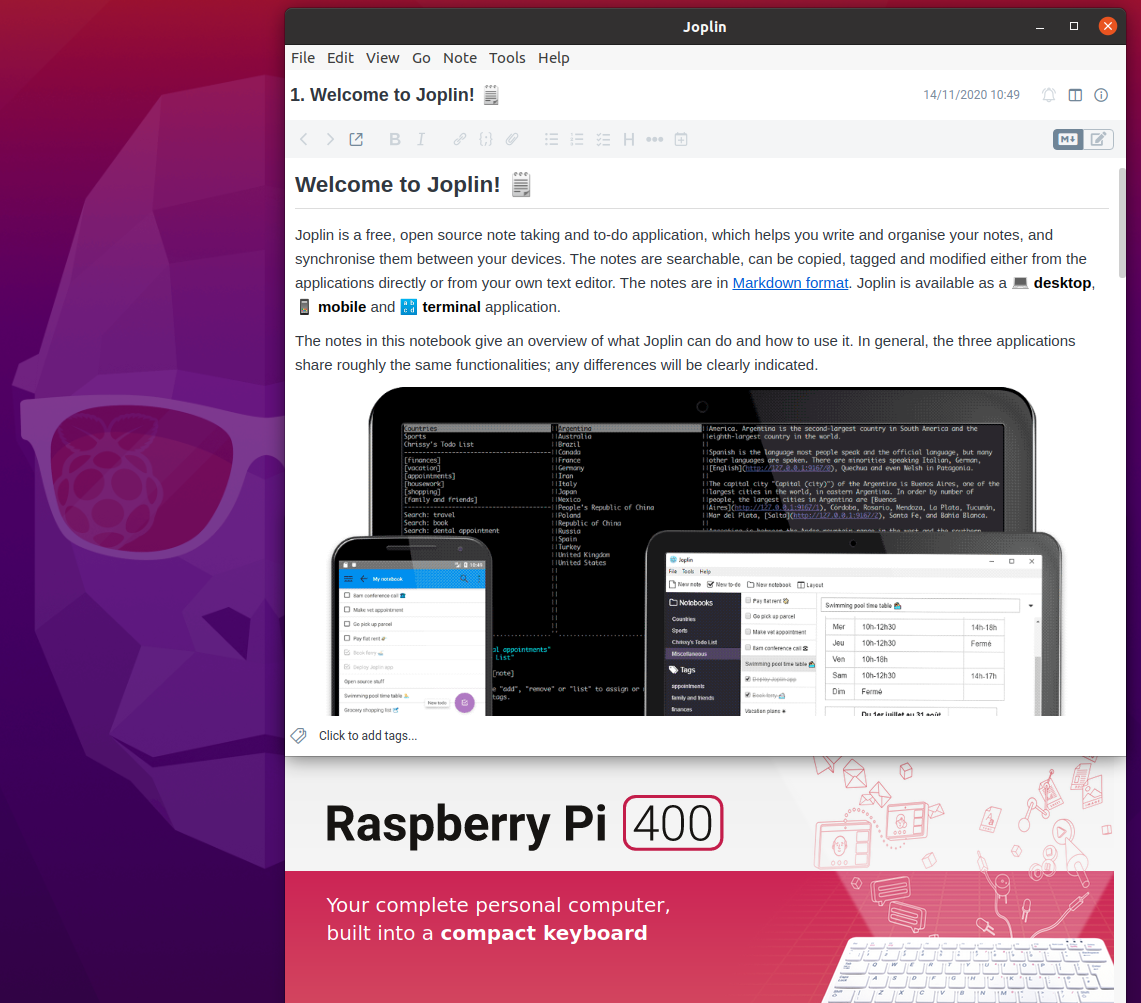Open the Edit menu
This screenshot has height=1003, width=1141.
pos(340,58)
